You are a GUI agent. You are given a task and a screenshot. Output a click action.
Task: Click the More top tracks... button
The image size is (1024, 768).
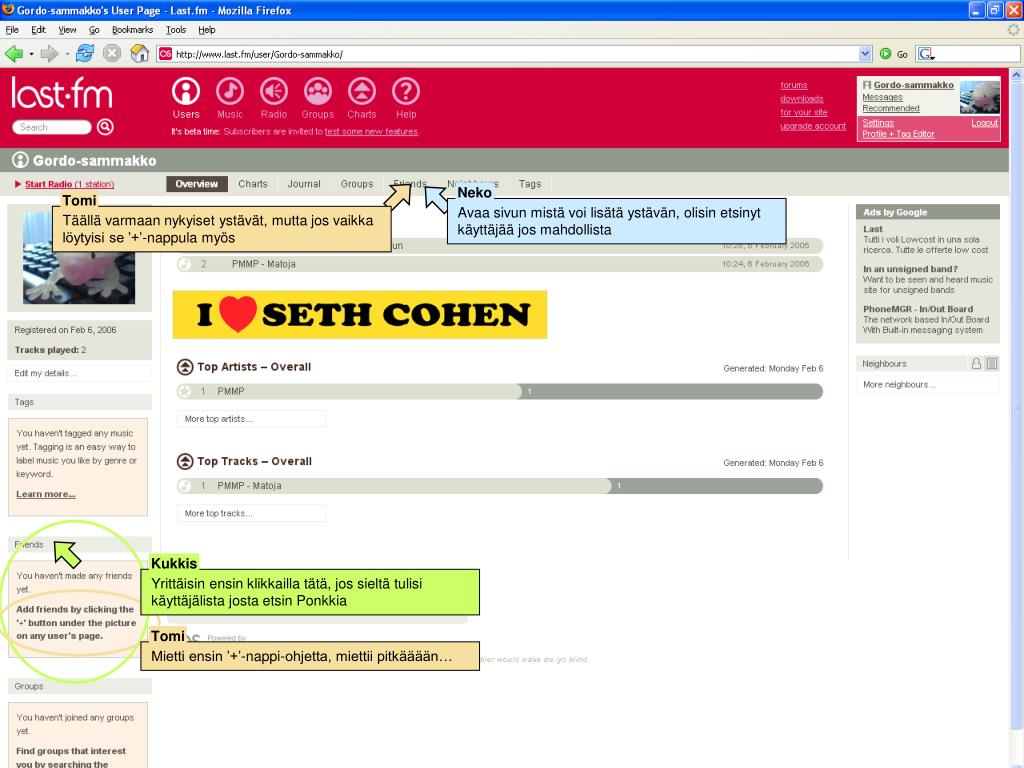tap(251, 513)
